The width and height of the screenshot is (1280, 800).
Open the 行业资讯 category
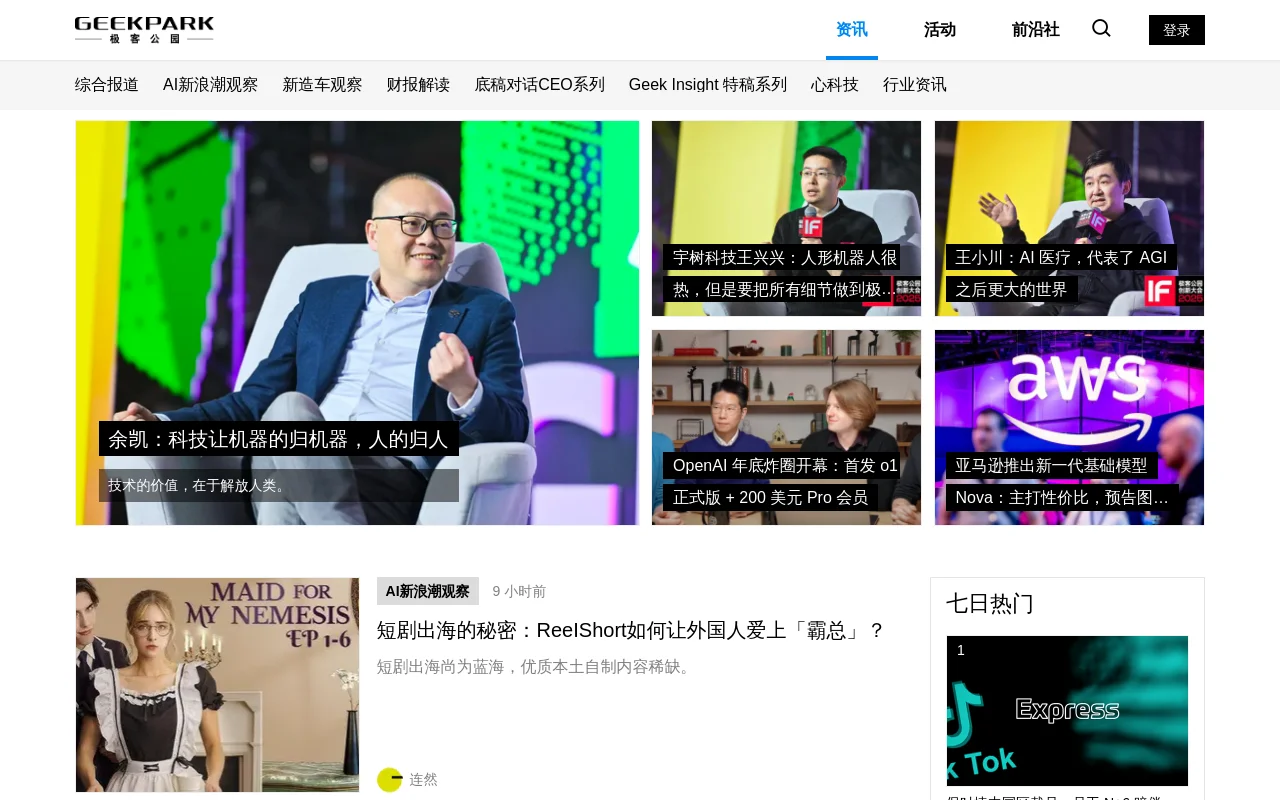tap(913, 85)
